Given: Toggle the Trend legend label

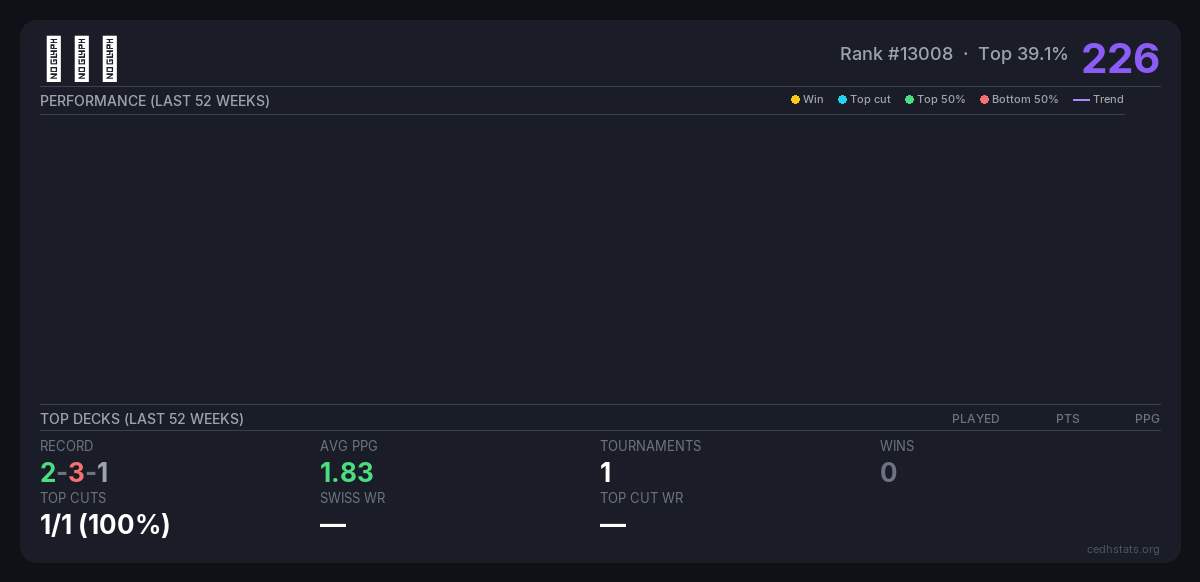Looking at the screenshot, I should 1108,100.
